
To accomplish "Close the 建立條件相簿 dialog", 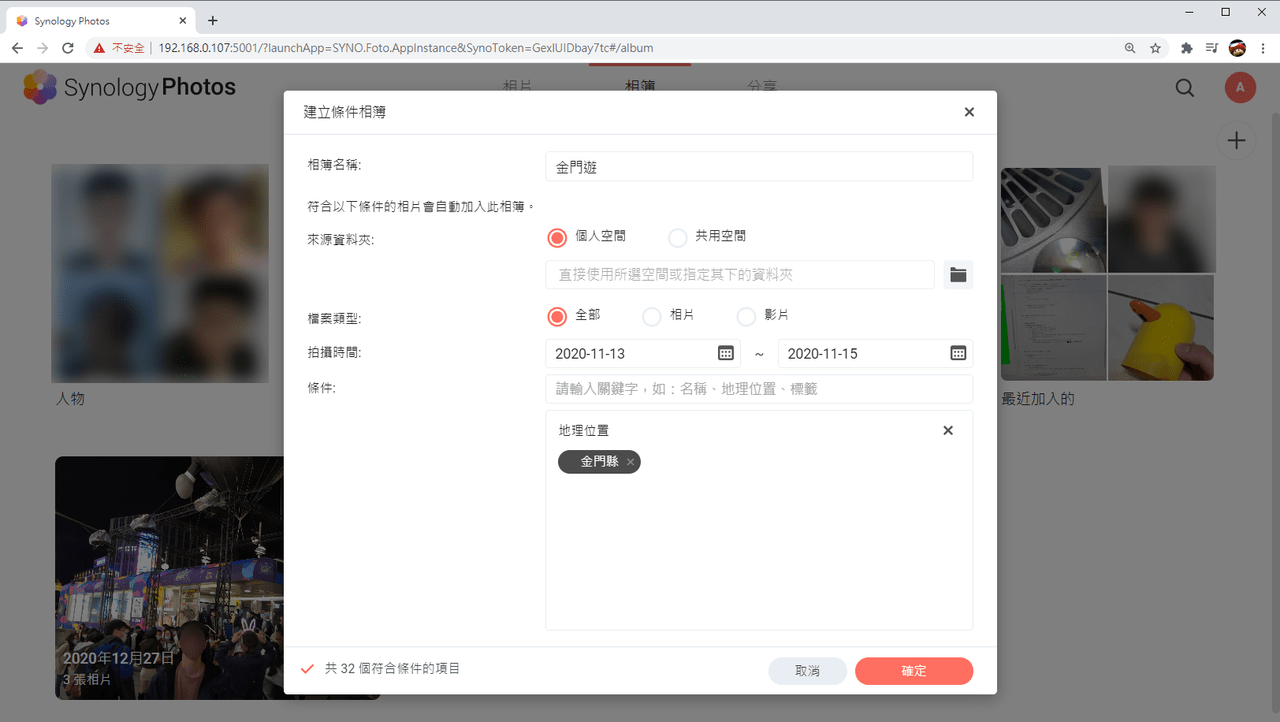I will point(969,112).
